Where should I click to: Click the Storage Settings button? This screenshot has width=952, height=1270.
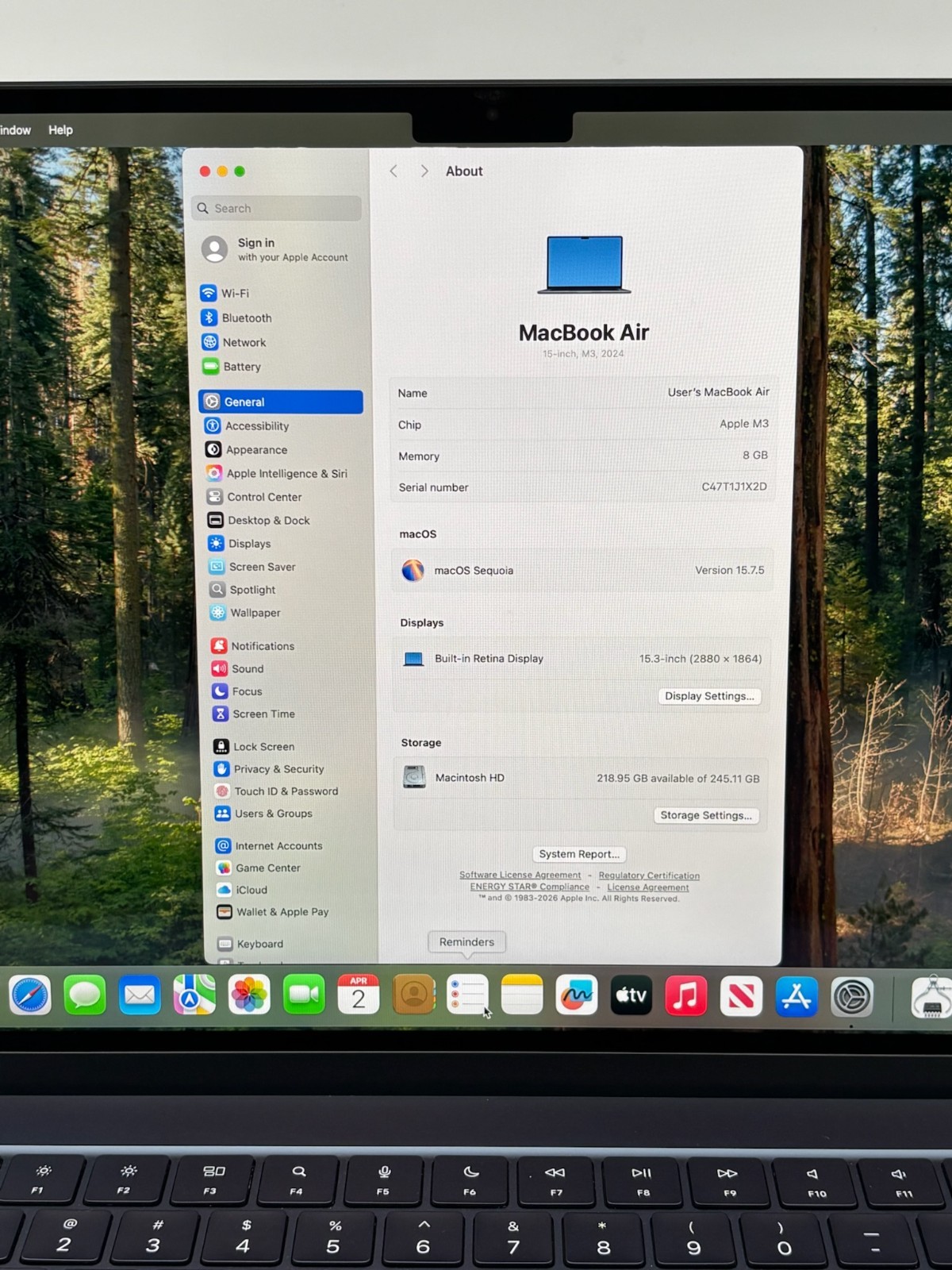point(706,815)
